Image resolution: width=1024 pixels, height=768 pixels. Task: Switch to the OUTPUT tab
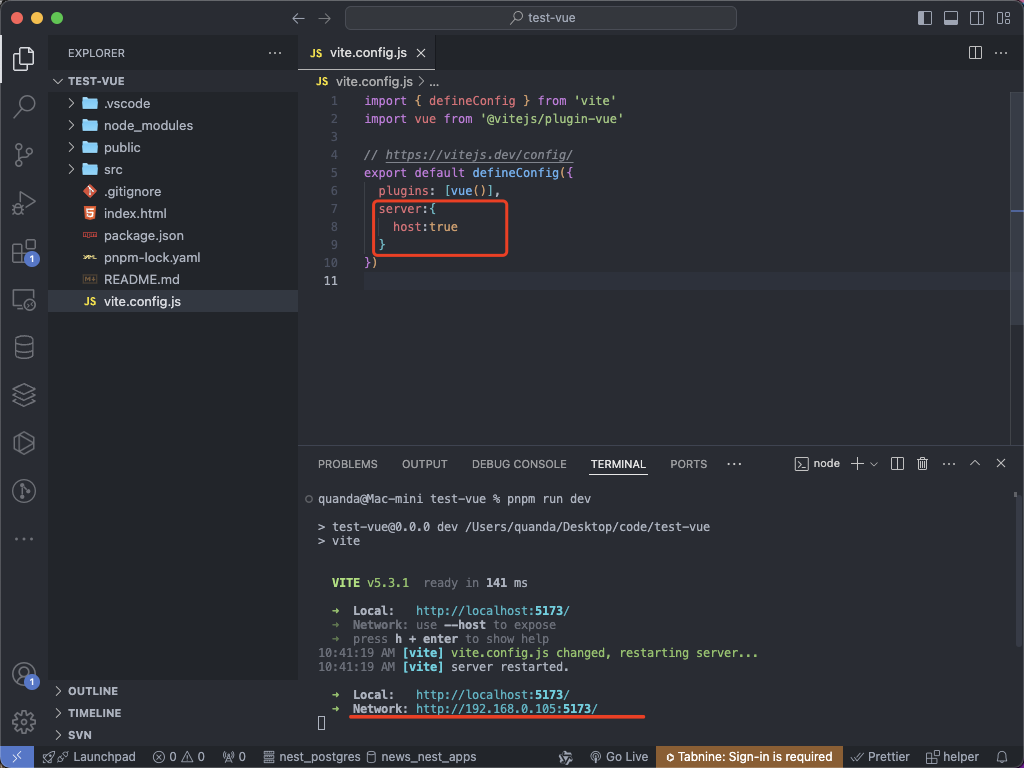point(424,464)
